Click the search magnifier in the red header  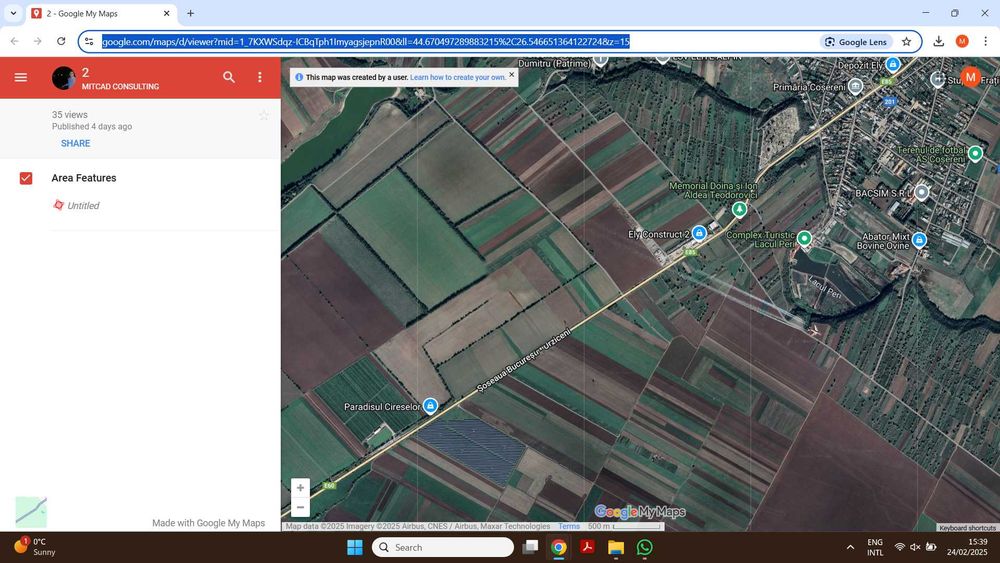click(229, 77)
